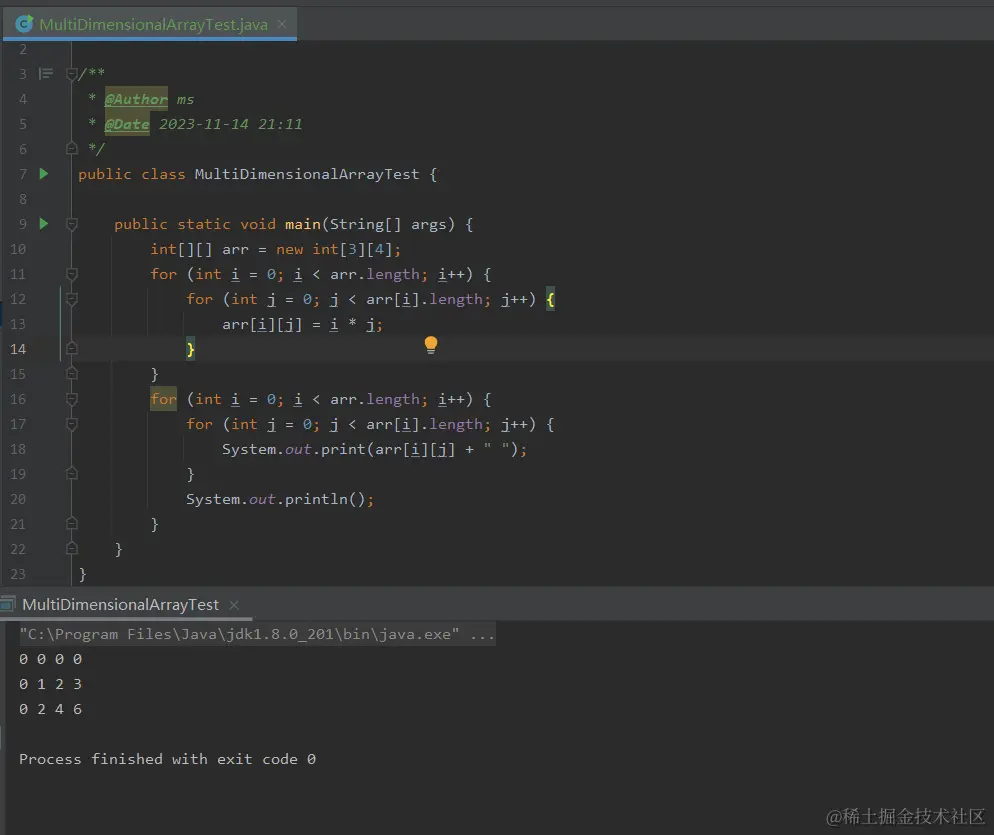Viewport: 994px width, 835px height.
Task: Click 'arr[i][j] = i * j;' statement
Action: pos(302,325)
